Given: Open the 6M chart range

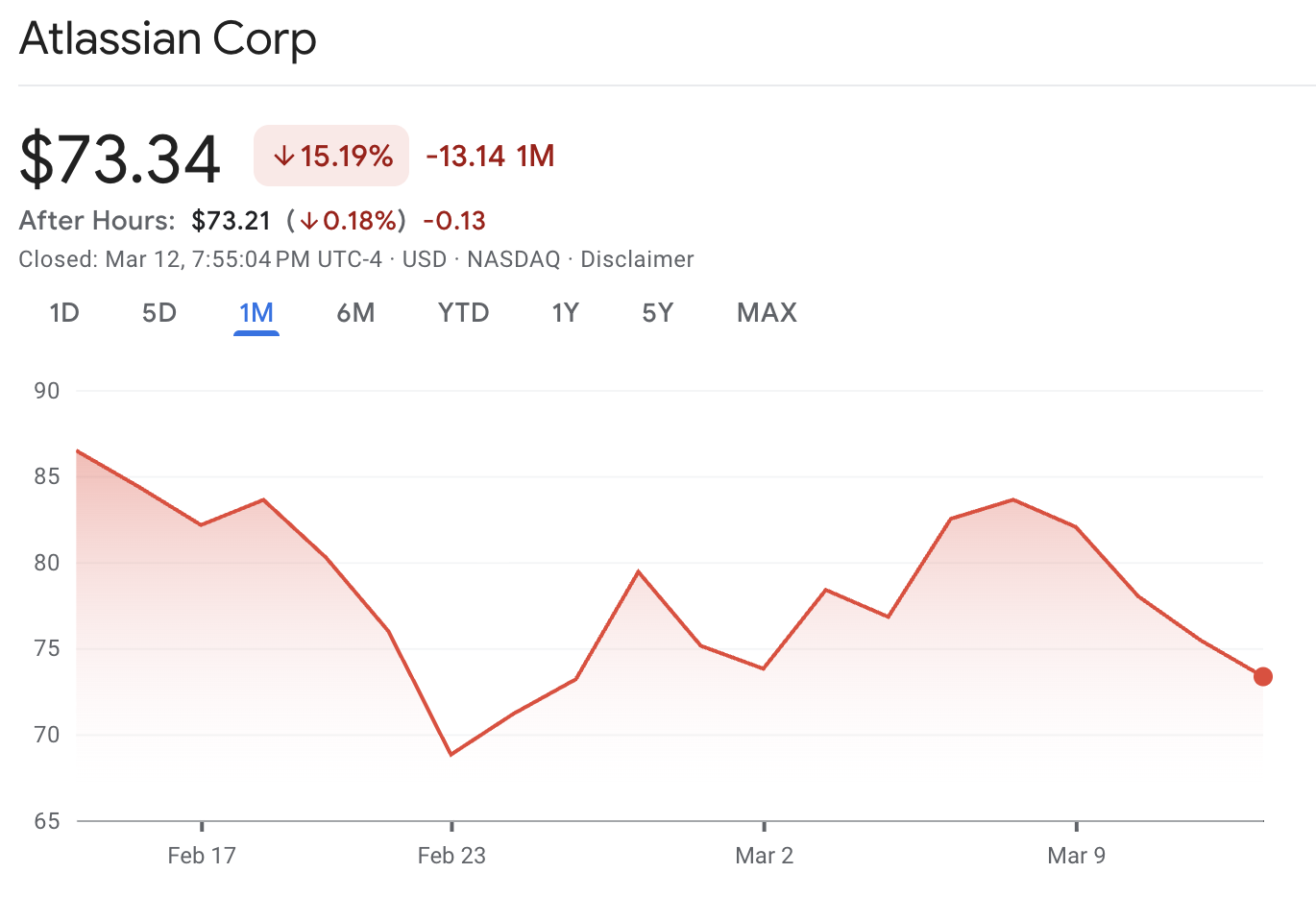Looking at the screenshot, I should tap(355, 313).
